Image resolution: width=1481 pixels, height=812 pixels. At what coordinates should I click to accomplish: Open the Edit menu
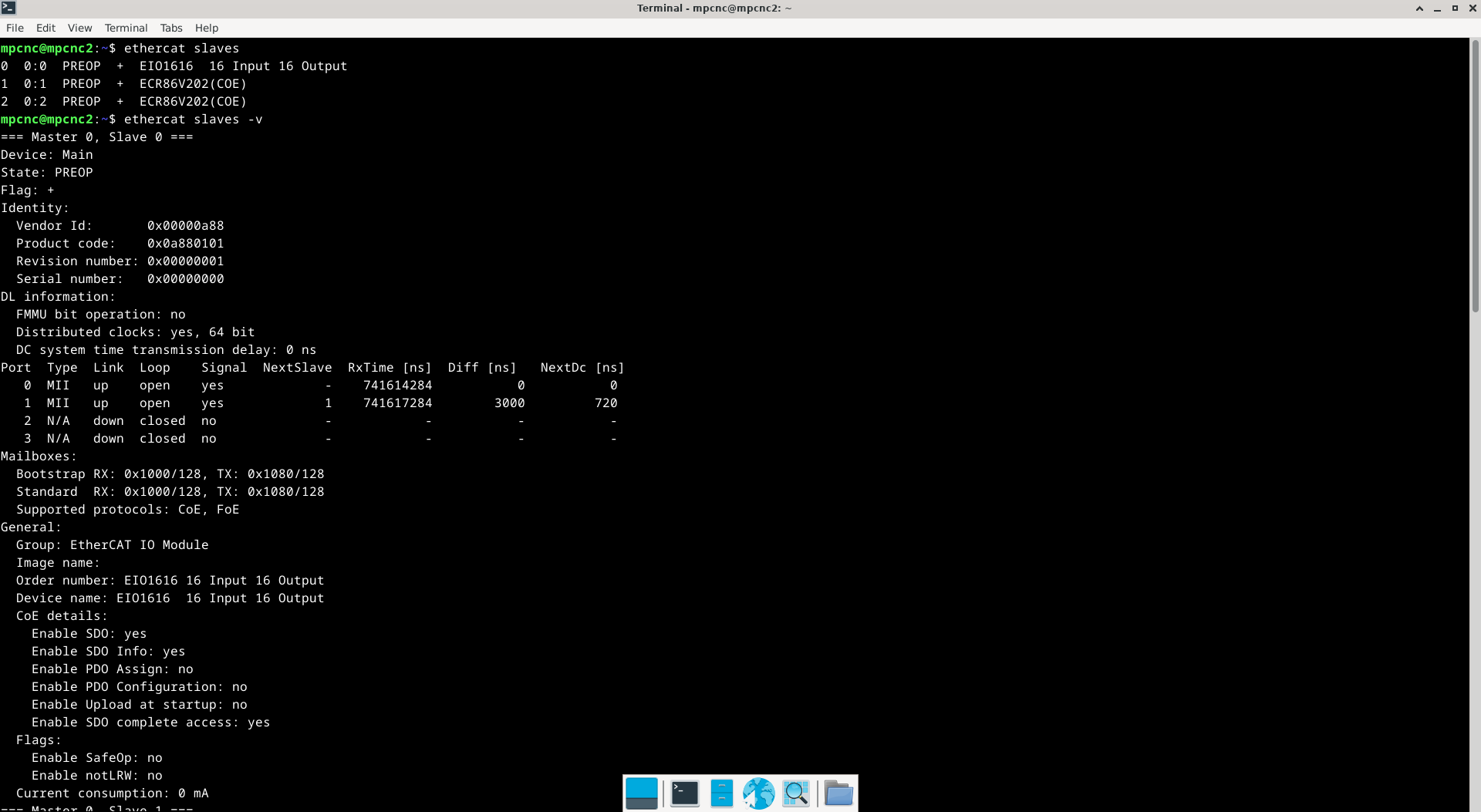pyautogui.click(x=46, y=28)
